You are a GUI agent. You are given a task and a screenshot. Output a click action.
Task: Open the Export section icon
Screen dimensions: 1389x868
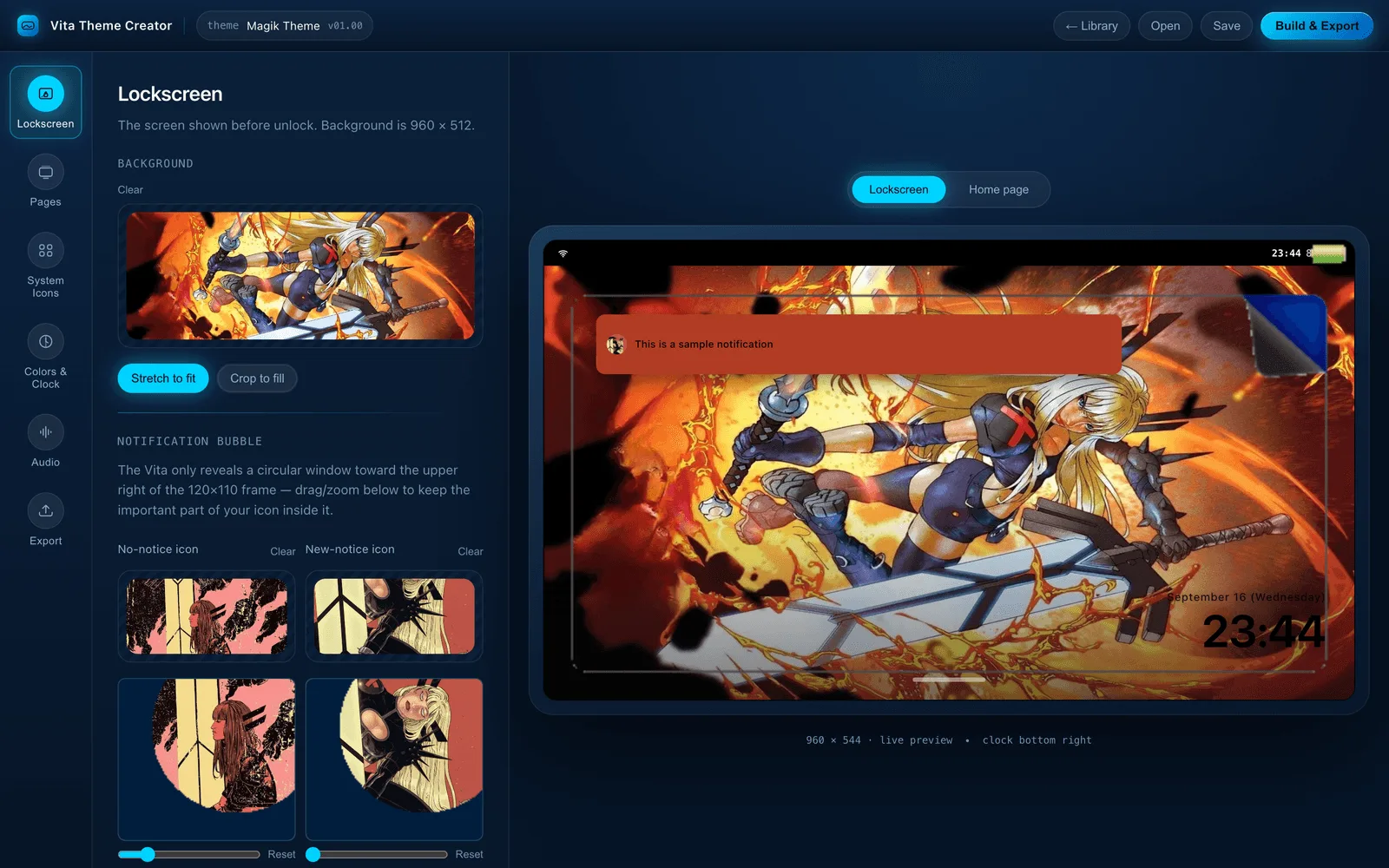click(45, 510)
